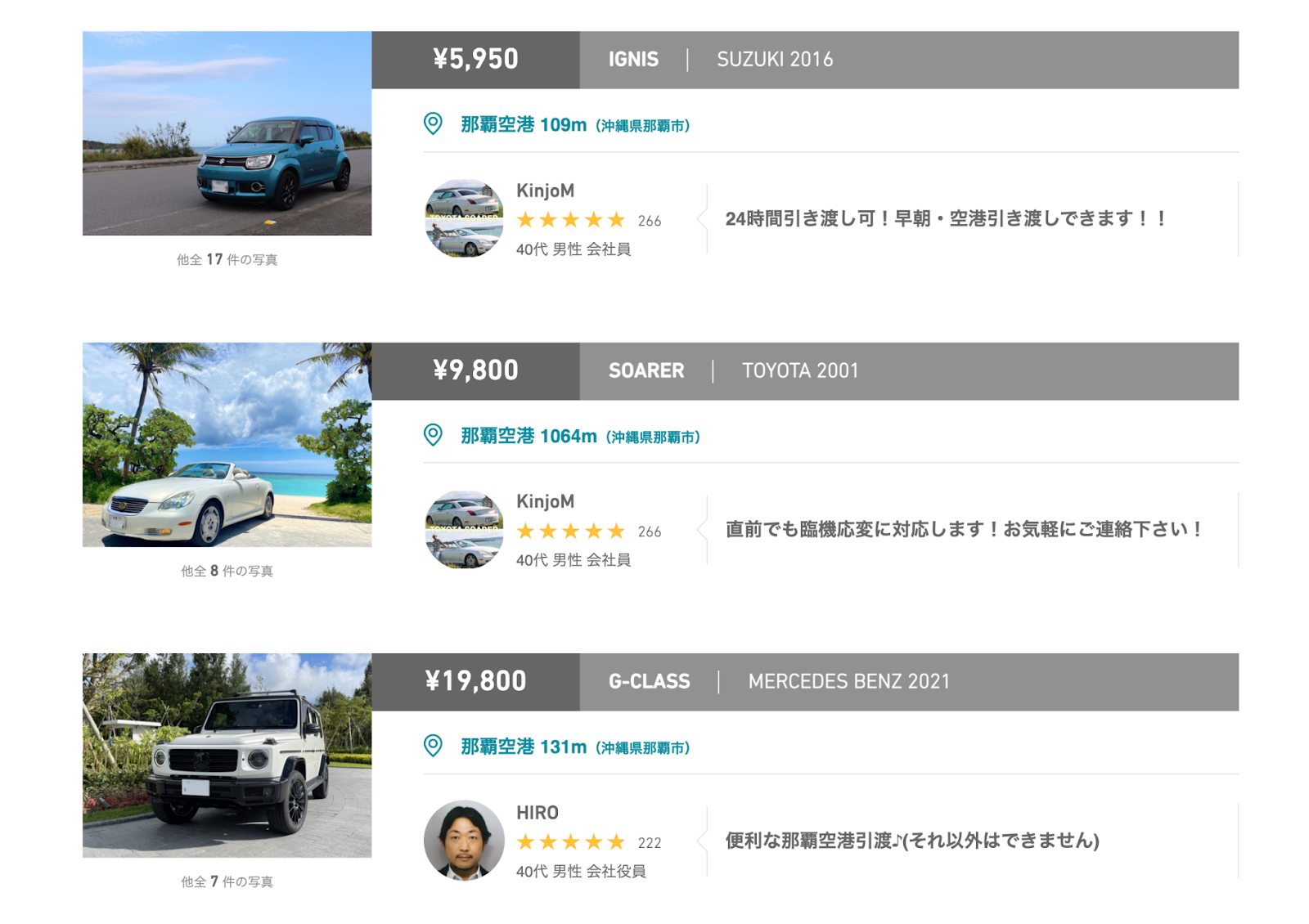The width and height of the screenshot is (1309, 924).
Task: Open the SOARER TOYOTA 2001 title bar
Action: click(x=909, y=371)
